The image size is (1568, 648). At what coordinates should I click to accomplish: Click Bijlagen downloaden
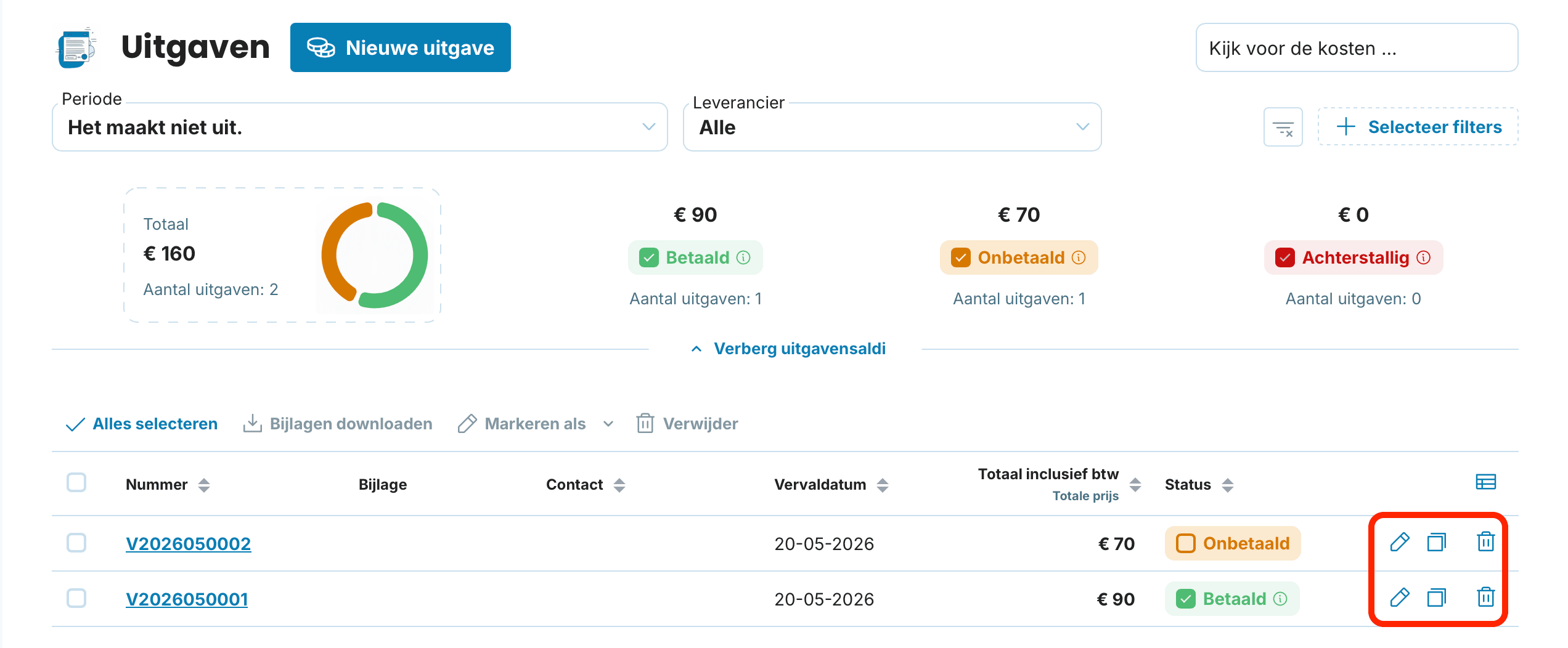click(x=338, y=424)
